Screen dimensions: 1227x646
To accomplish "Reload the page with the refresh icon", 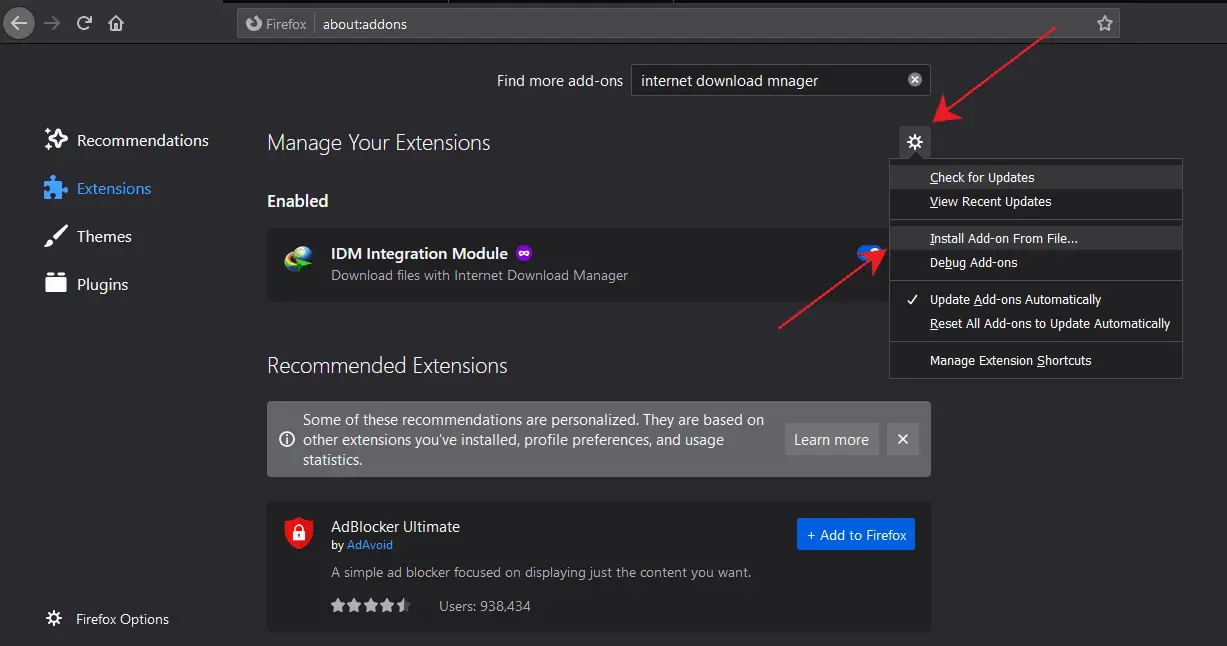I will (85, 23).
